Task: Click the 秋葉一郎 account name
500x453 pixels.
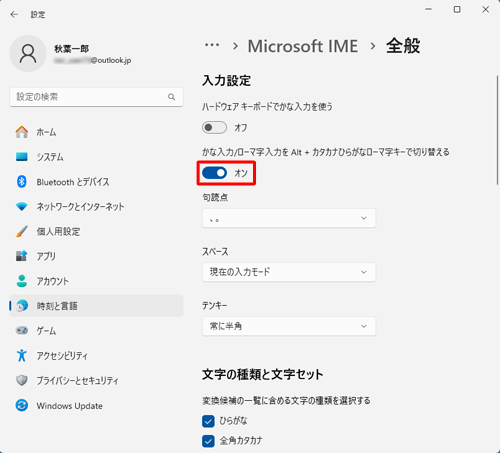Action: (x=71, y=49)
